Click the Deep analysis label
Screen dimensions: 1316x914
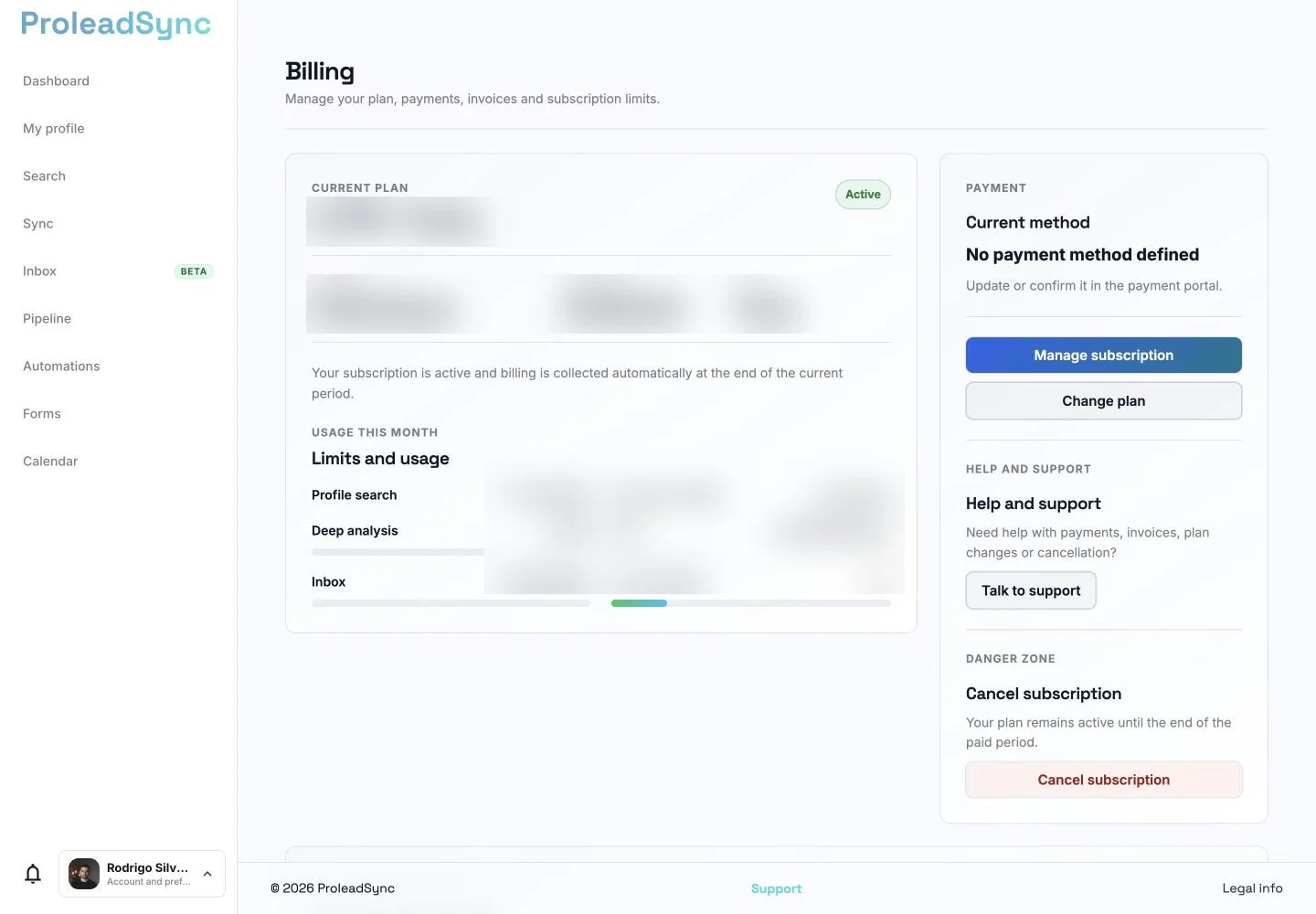click(355, 531)
